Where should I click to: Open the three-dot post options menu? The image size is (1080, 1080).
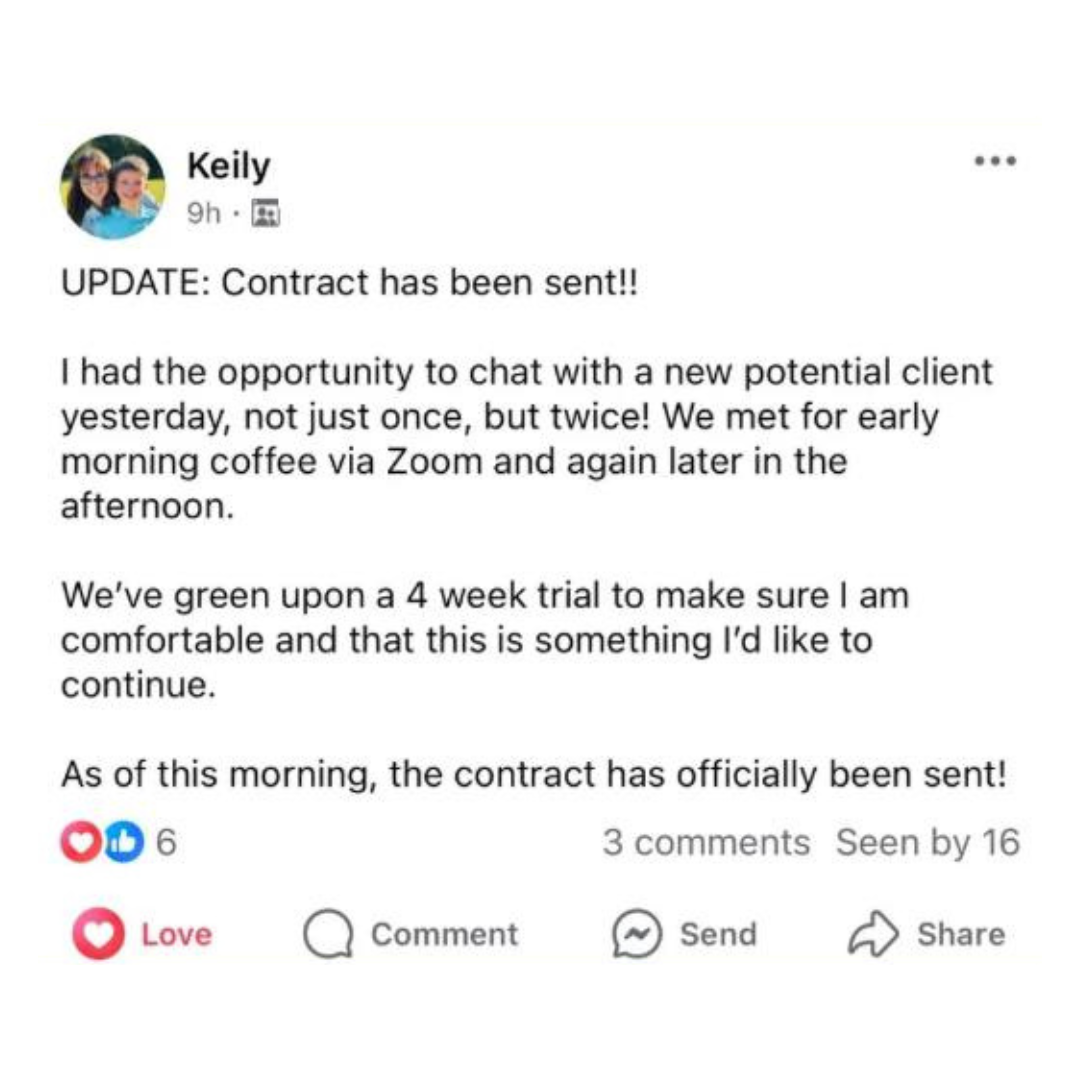click(995, 161)
